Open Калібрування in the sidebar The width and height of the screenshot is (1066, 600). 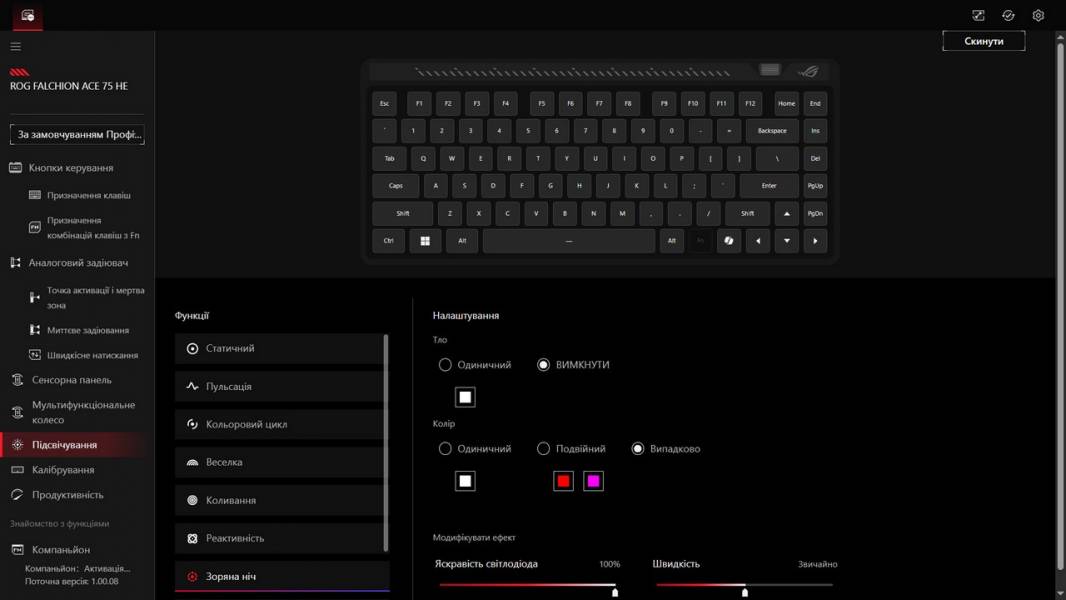click(63, 470)
